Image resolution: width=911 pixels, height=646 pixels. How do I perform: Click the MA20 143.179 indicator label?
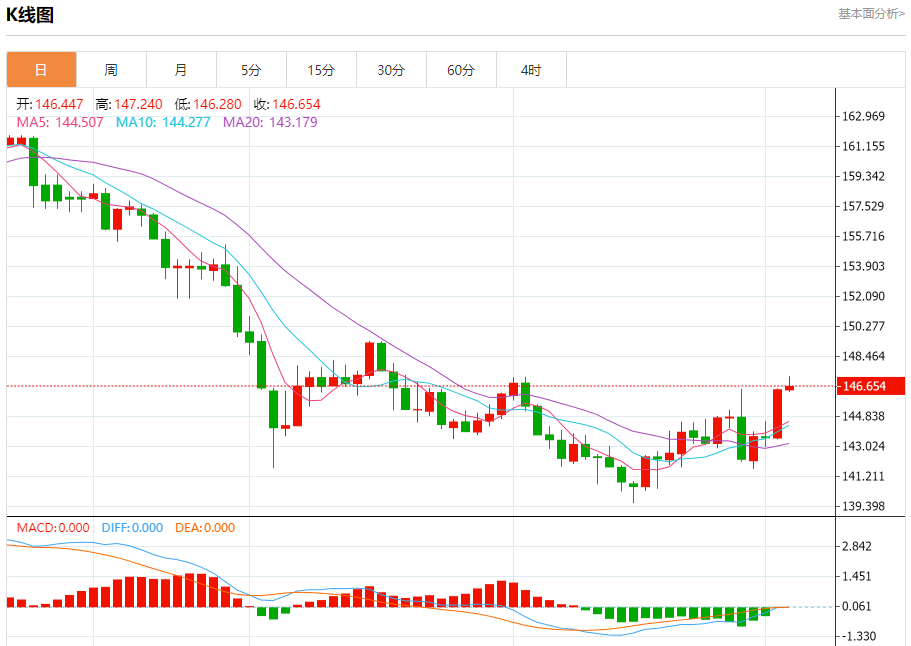[x=270, y=122]
